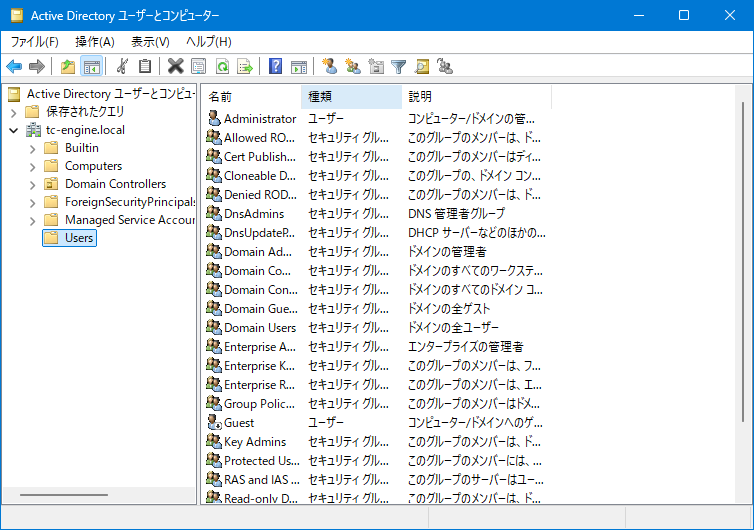The width and height of the screenshot is (754, 530).
Task: Click the tree pane horizontal scrollbar
Action: (64, 494)
